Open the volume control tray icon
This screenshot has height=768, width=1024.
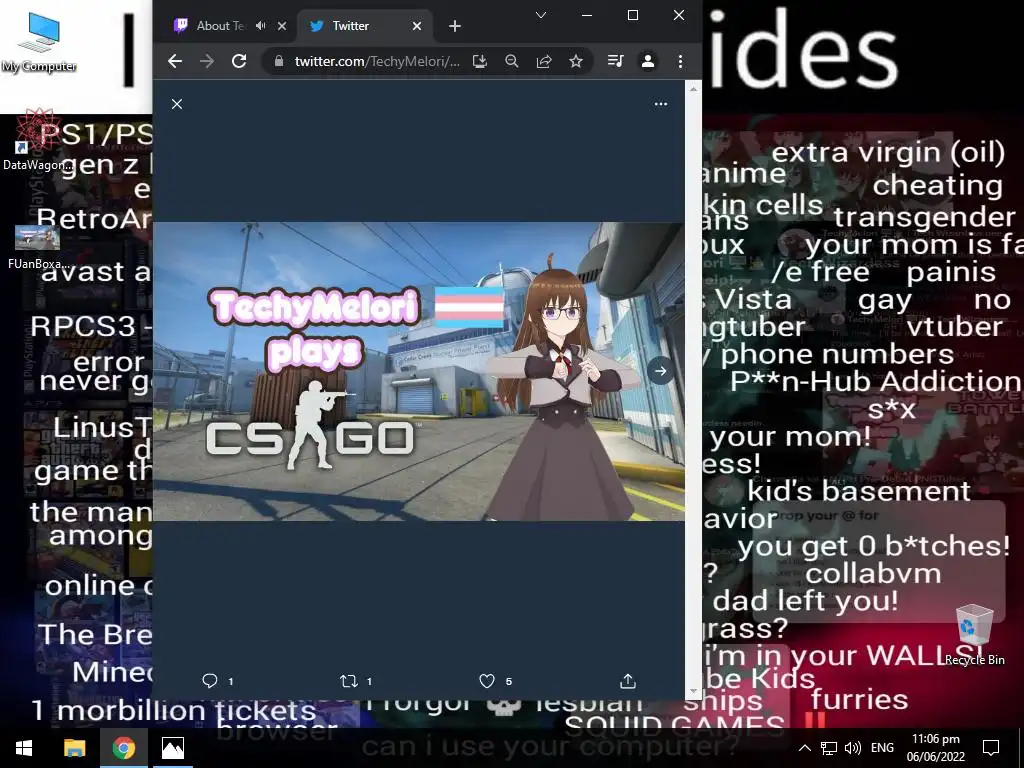point(852,748)
